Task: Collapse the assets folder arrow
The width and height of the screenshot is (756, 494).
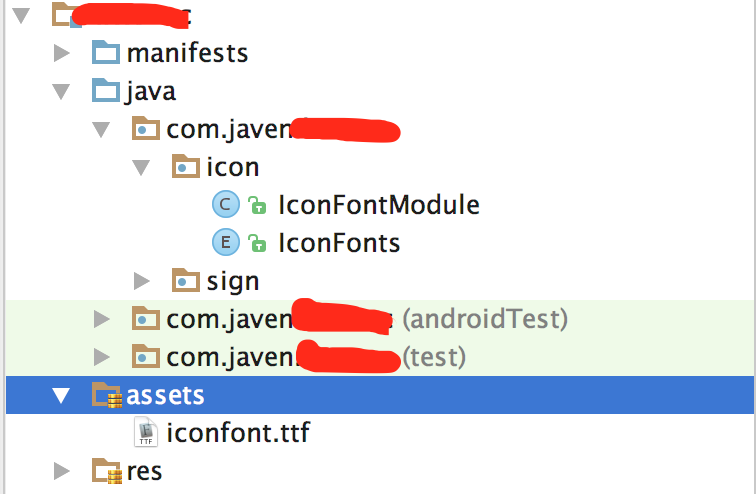Action: tap(61, 395)
